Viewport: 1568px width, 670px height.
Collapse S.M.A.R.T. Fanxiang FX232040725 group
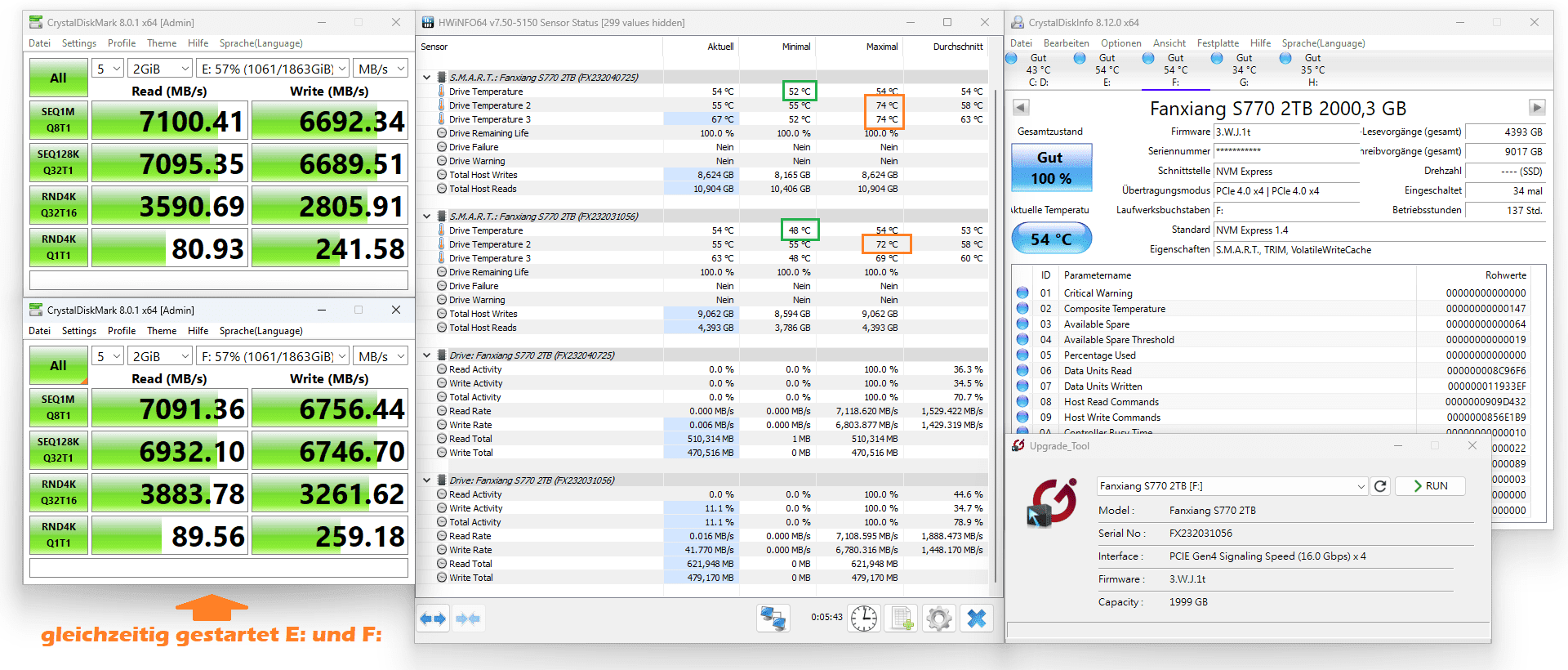pos(427,78)
